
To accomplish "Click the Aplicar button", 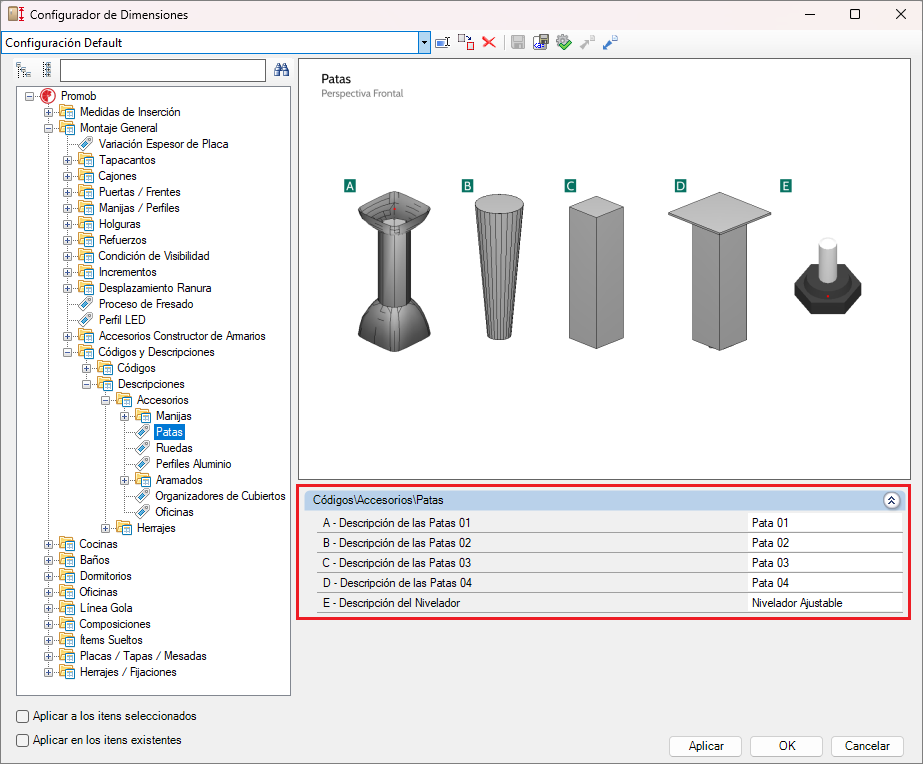I will 706,746.
